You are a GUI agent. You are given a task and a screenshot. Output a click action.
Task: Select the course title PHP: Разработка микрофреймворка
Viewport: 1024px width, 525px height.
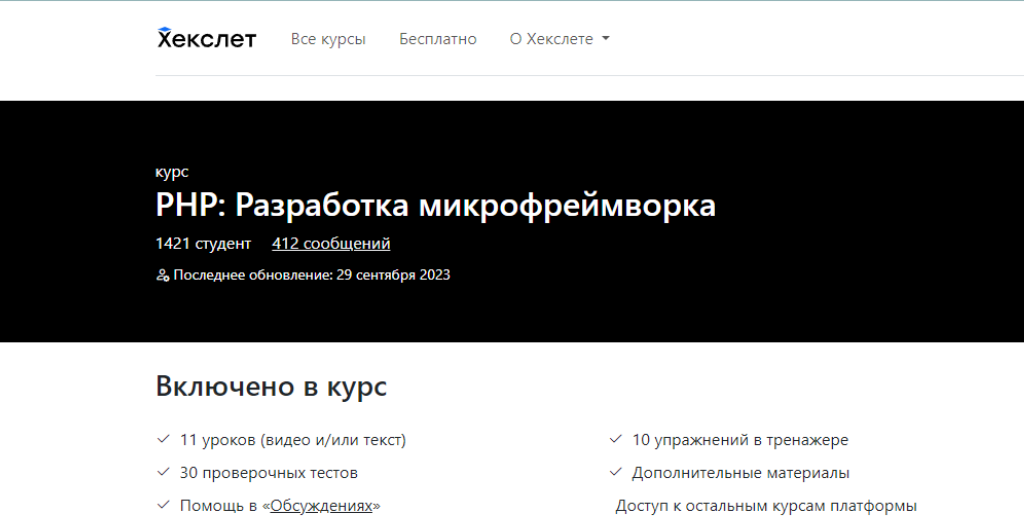[x=436, y=205]
